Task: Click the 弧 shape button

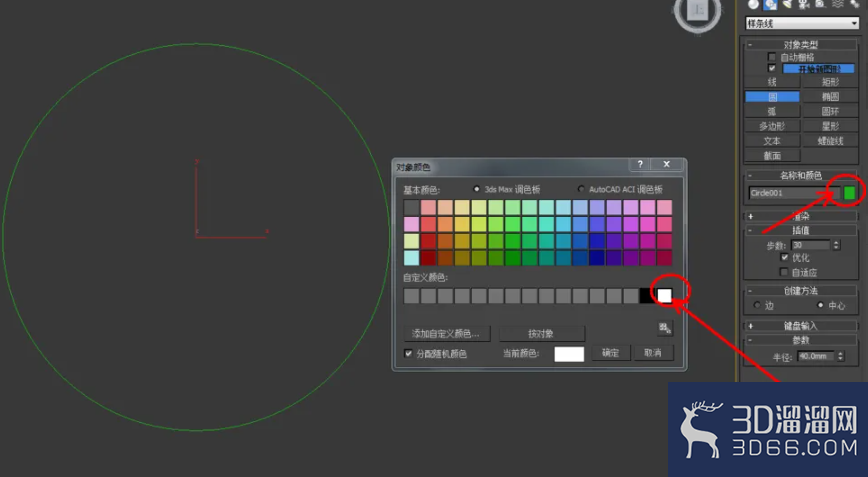Action: 772,111
